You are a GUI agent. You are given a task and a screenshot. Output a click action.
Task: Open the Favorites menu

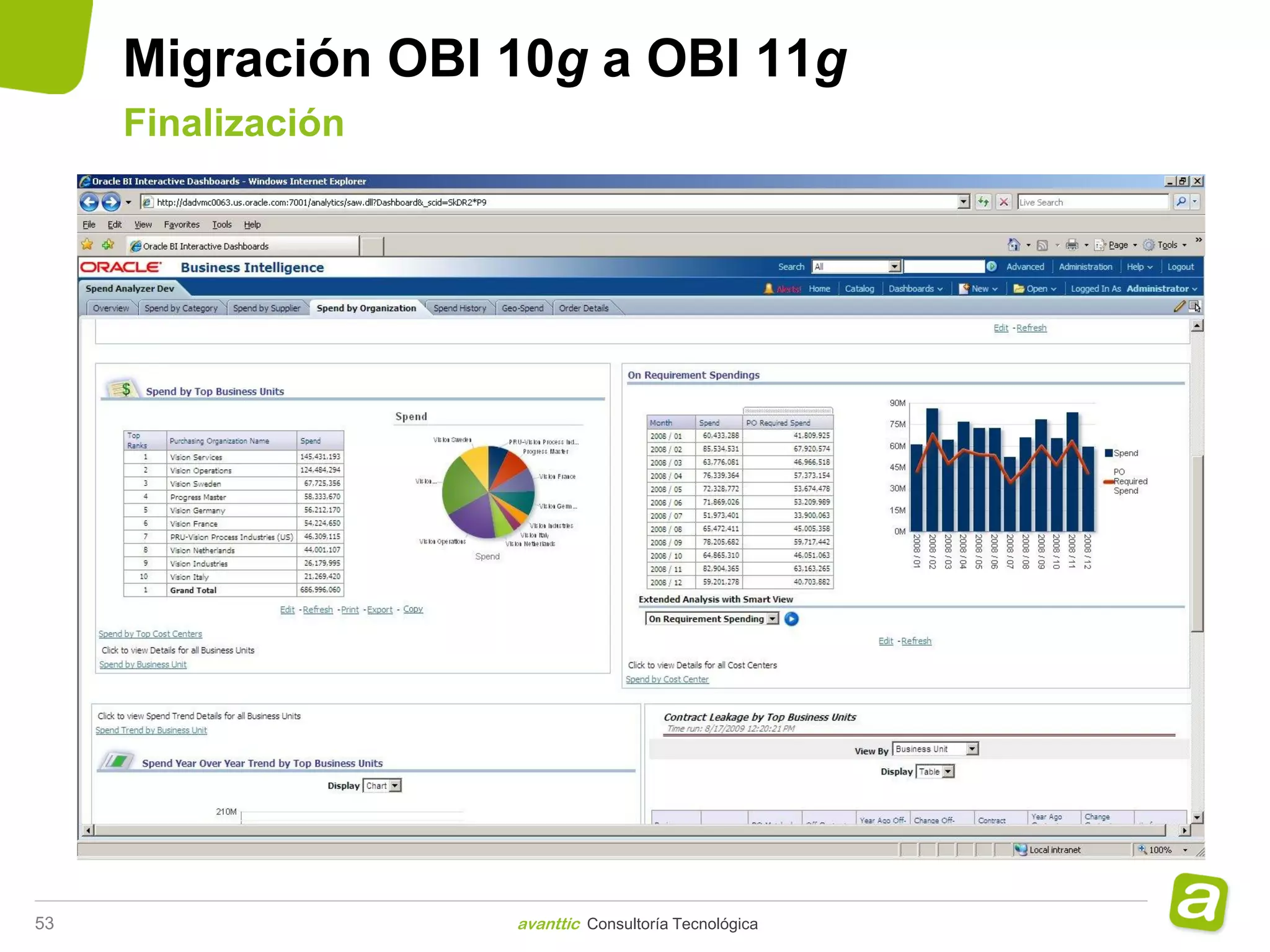pyautogui.click(x=182, y=224)
